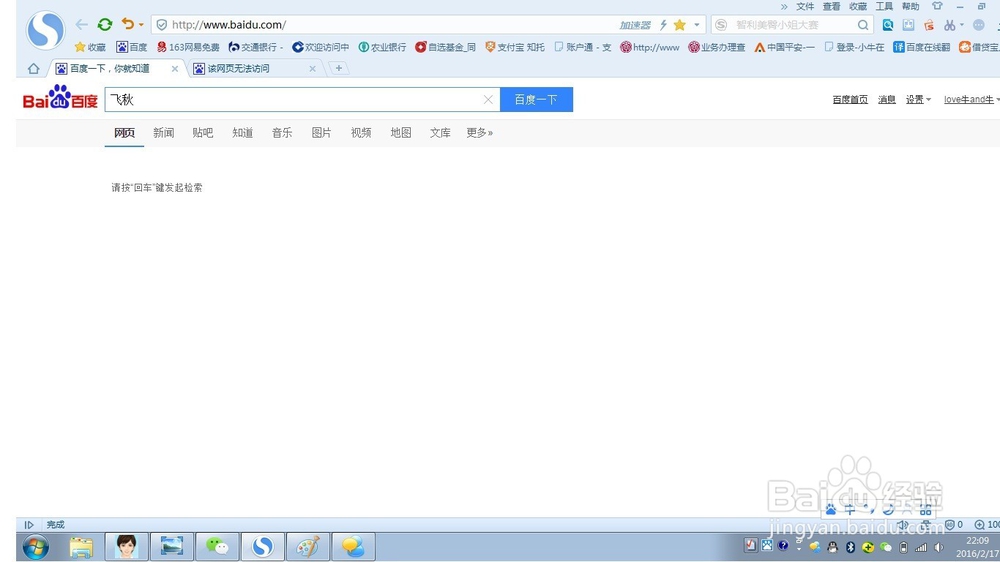
Task: Click the round more-tools ellipsis icon
Action: tap(979, 25)
